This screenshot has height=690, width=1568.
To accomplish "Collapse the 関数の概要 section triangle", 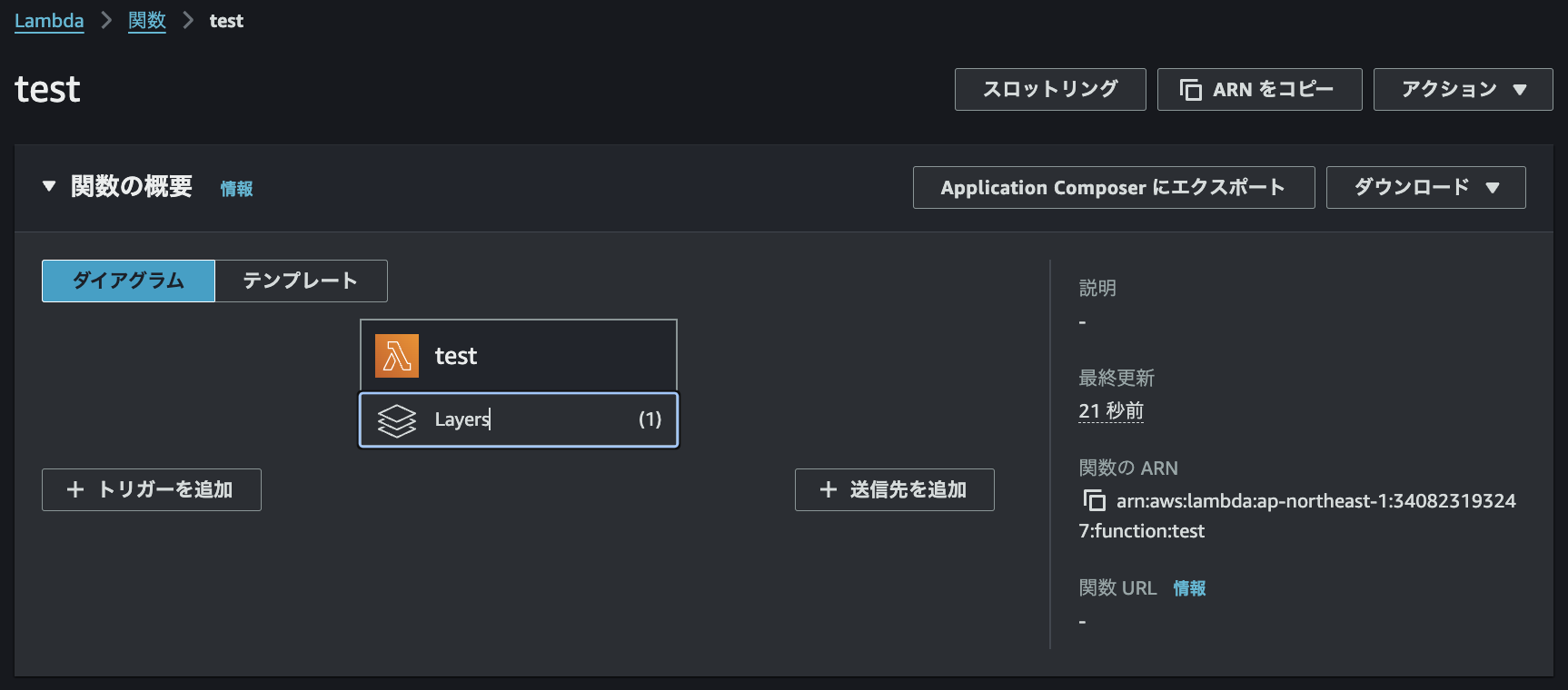I will (49, 187).
